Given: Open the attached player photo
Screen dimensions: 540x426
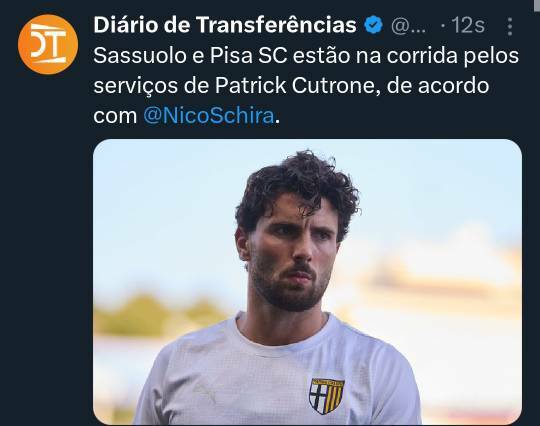Looking at the screenshot, I should [307, 282].
